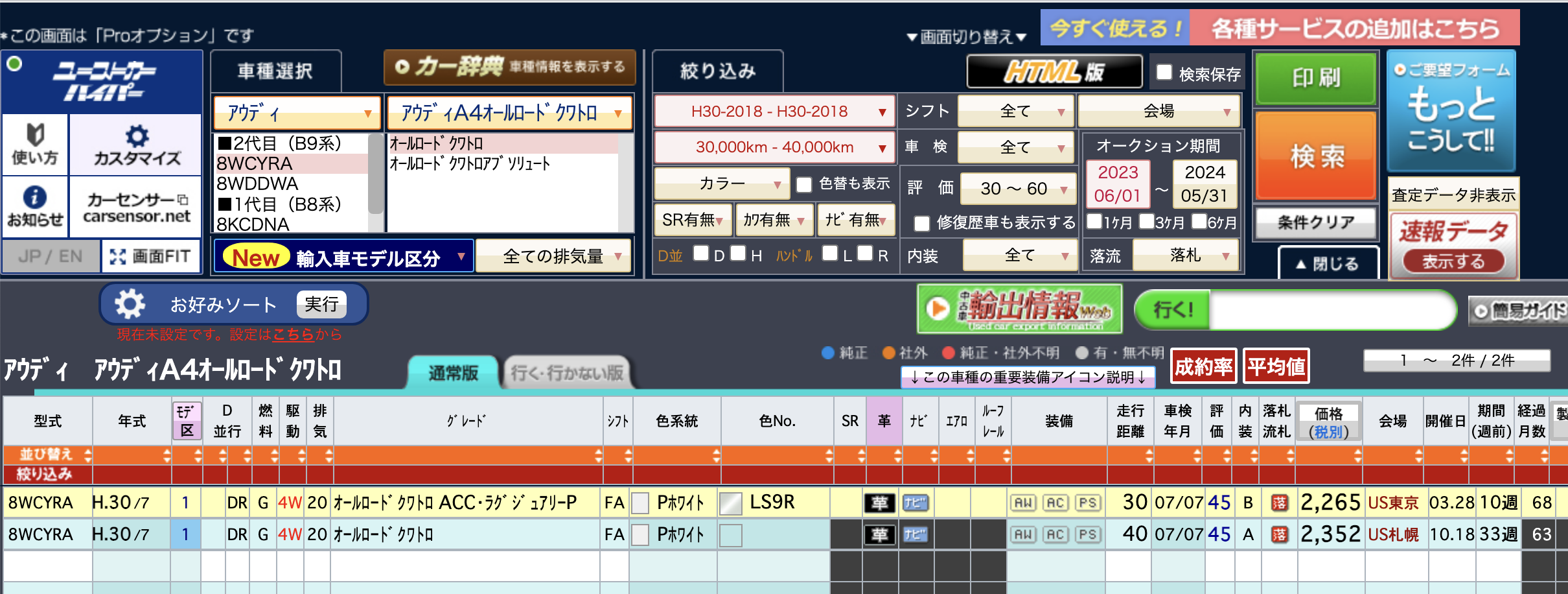Select 8WDDWA in the model code list
This screenshot has width=1568, height=594.
click(x=292, y=184)
